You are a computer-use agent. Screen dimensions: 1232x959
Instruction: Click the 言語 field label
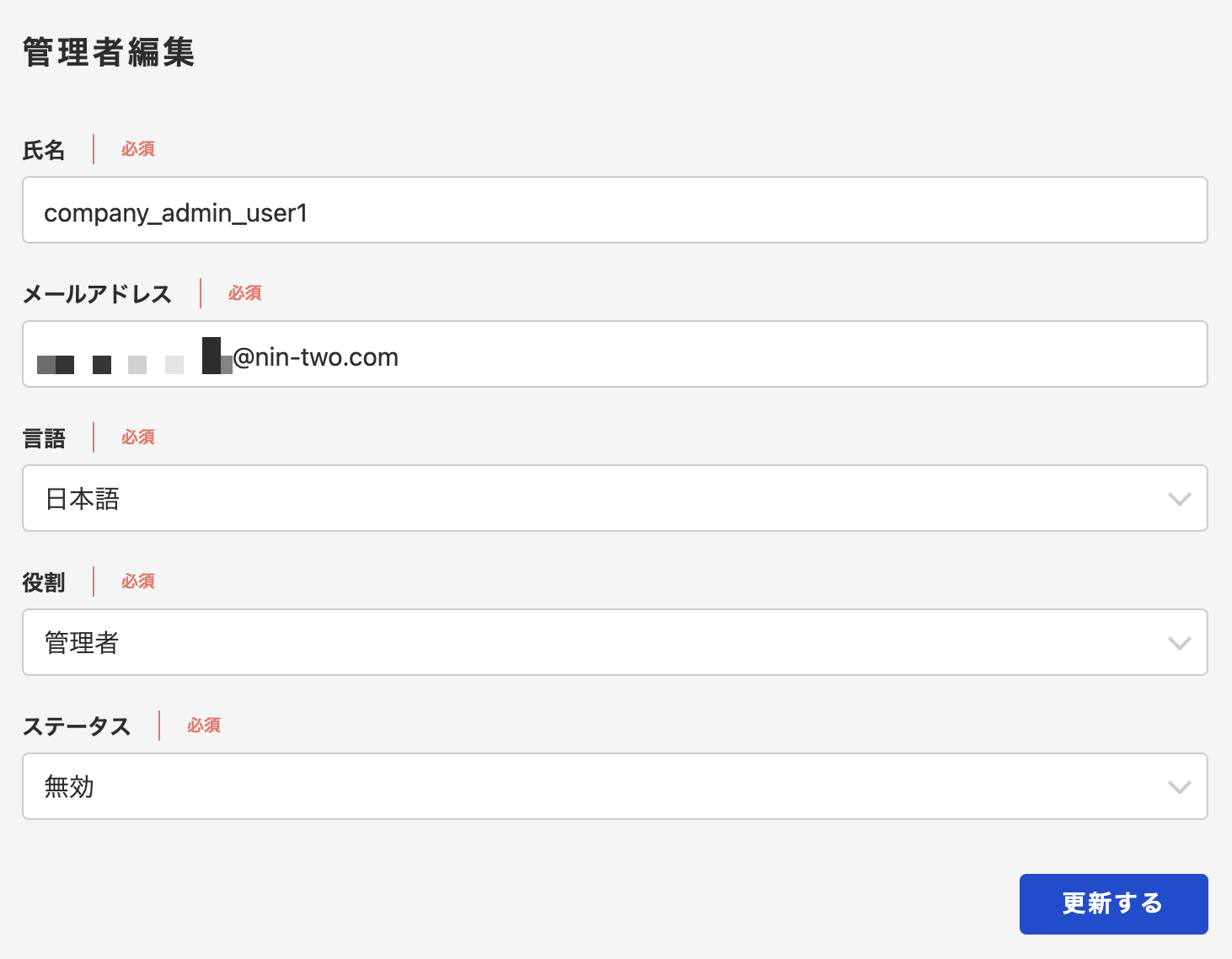44,438
